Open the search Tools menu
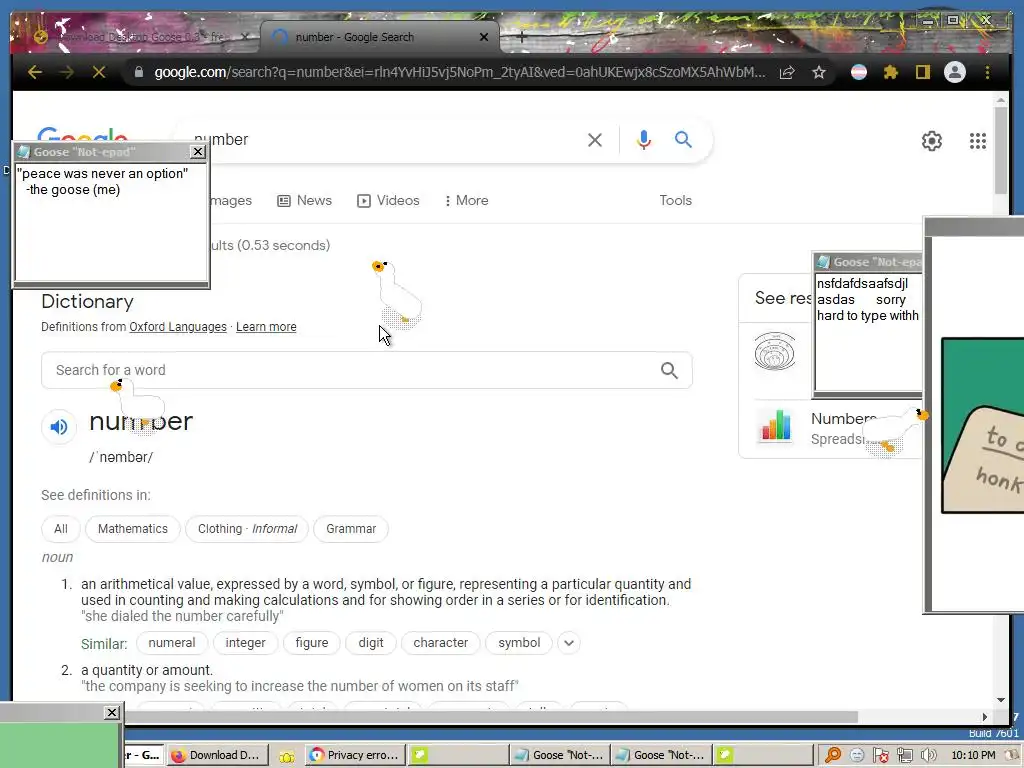This screenshot has height=768, width=1024. (x=675, y=200)
